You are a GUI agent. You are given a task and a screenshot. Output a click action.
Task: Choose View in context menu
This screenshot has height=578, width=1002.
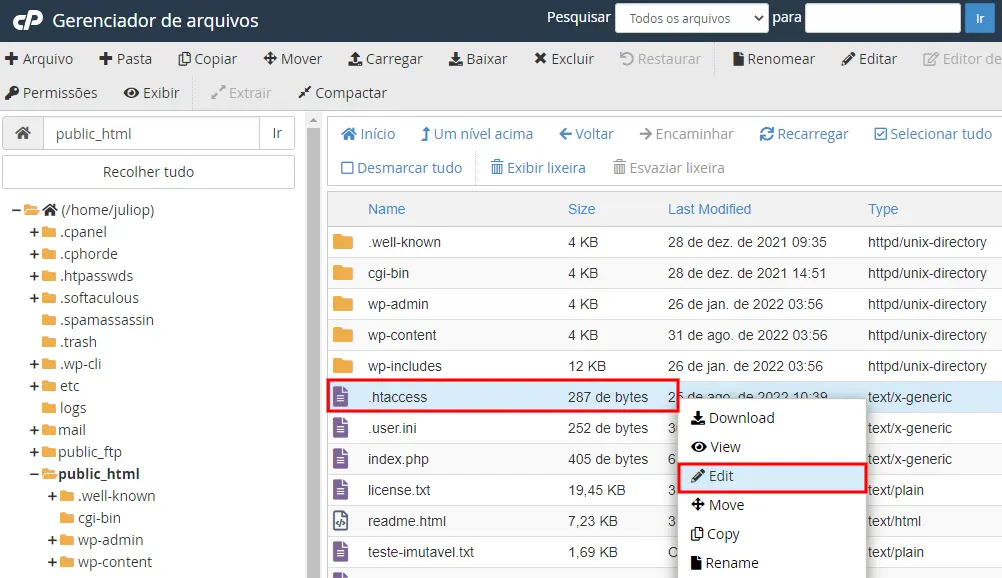coord(772,447)
